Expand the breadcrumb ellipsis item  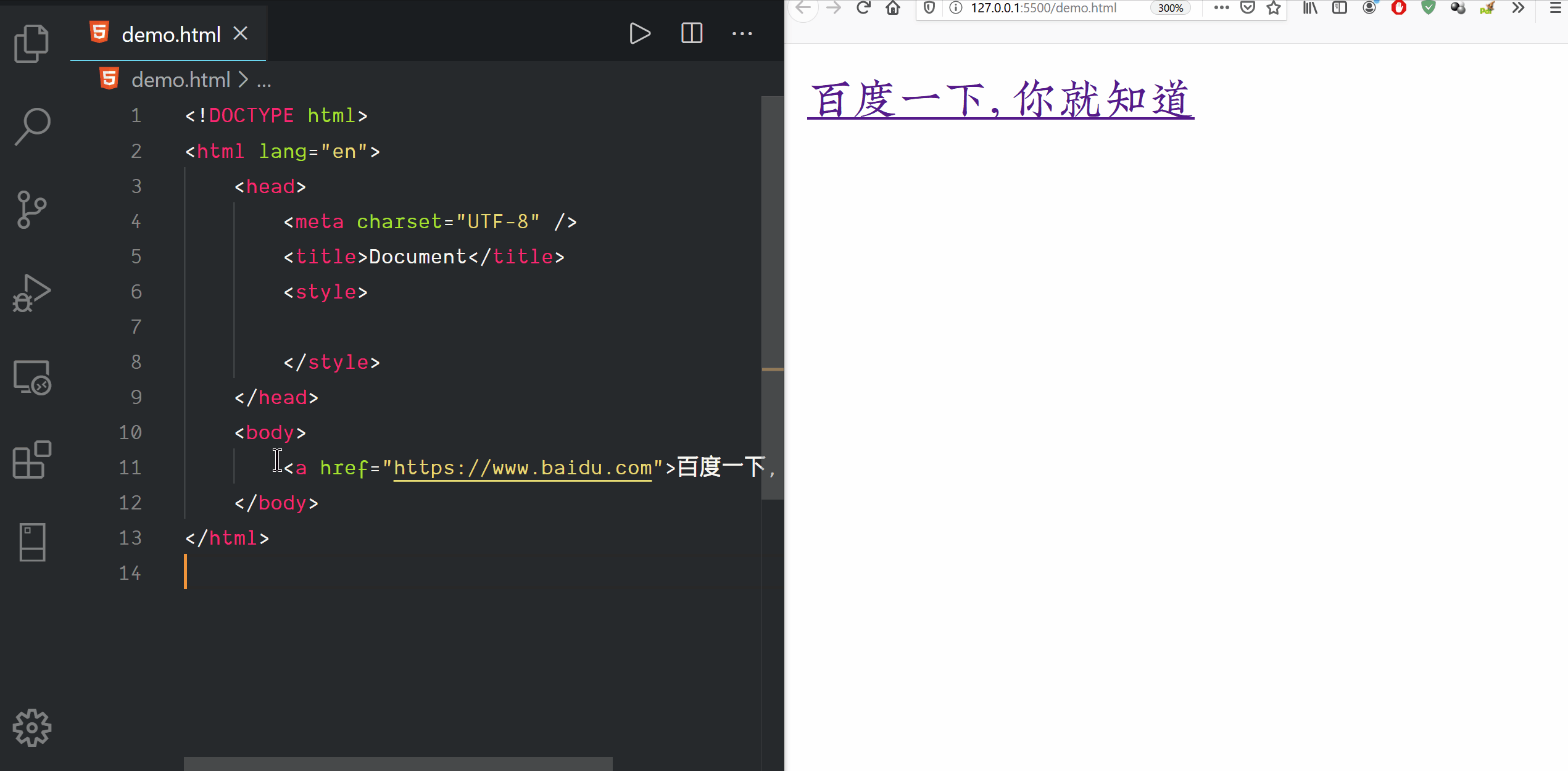(x=264, y=81)
